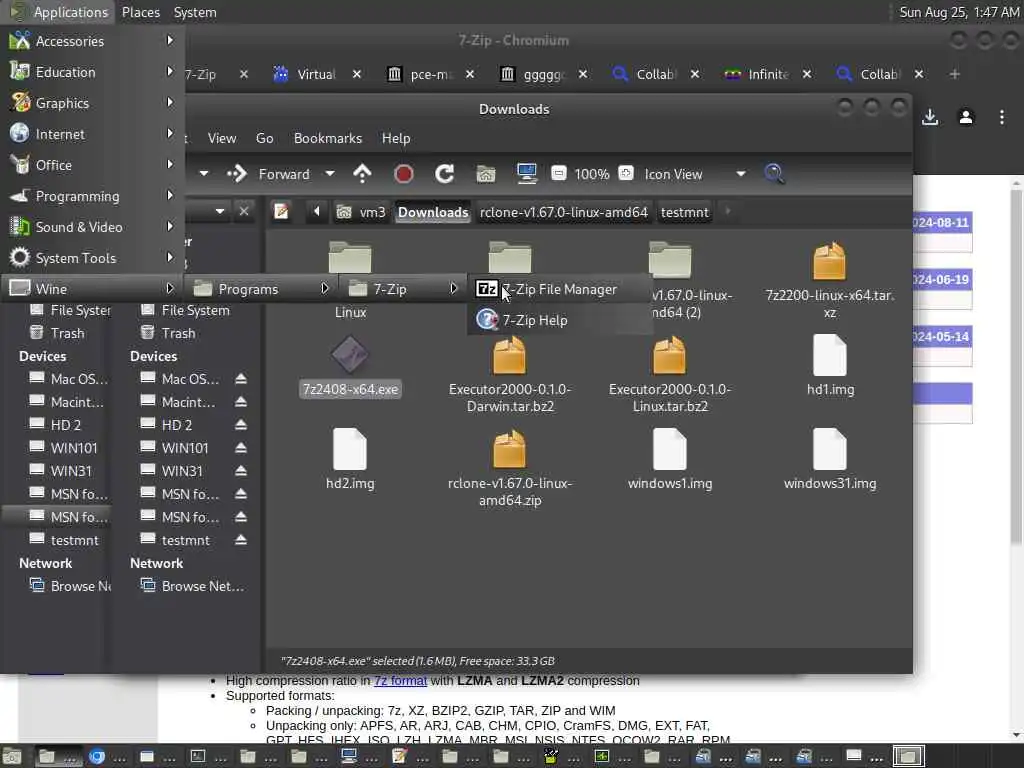
Task: Open the Back history dropdown arrow
Action: 204,174
